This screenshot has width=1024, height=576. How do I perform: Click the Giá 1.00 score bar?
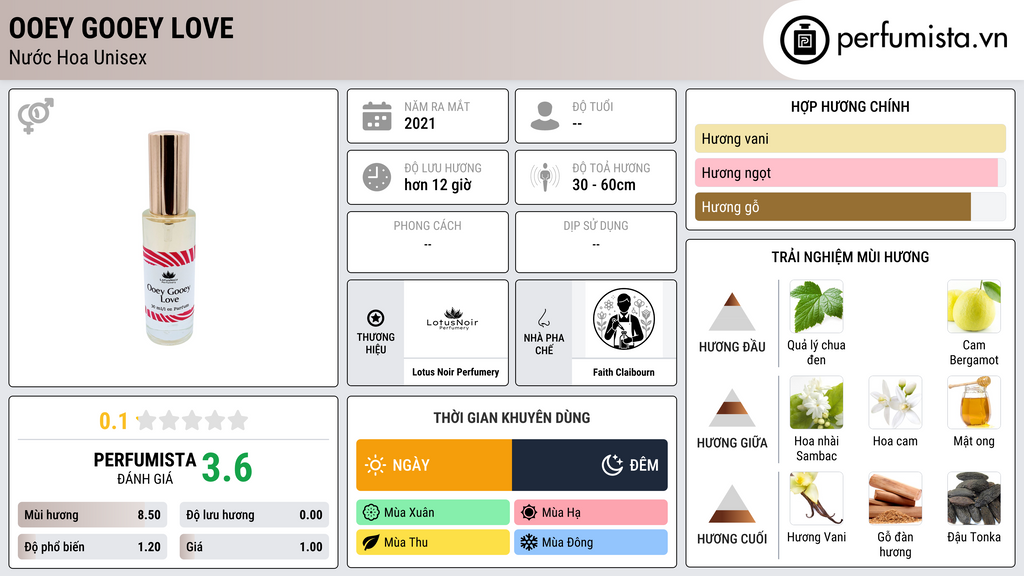click(254, 547)
